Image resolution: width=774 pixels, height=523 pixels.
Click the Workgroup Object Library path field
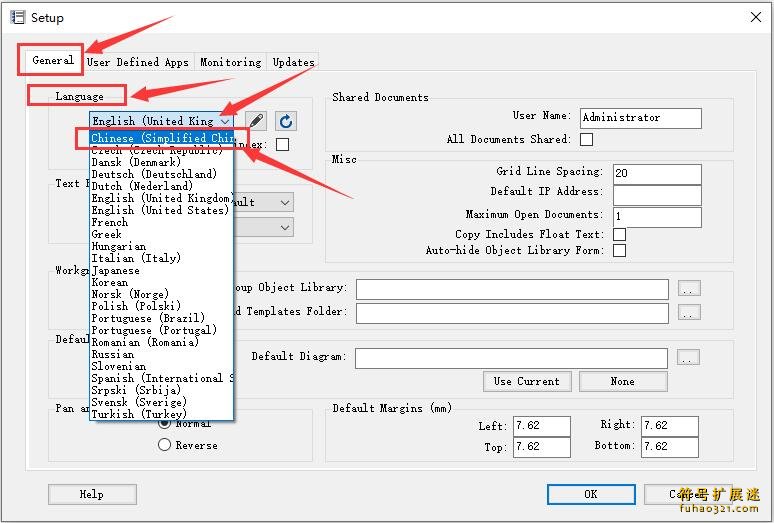[512, 289]
